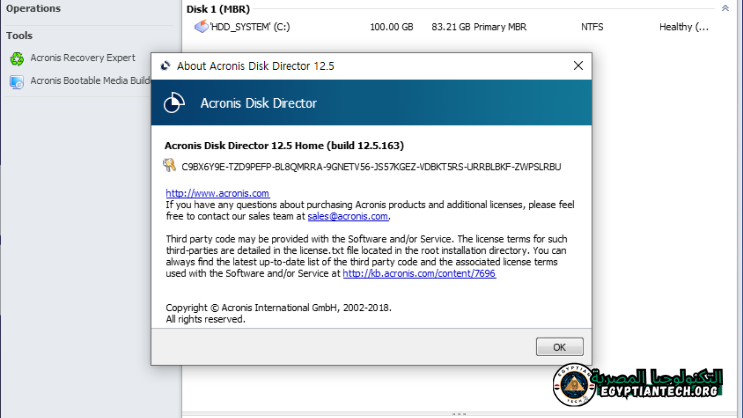Click the build 12.5.163 version line
The image size is (743, 418).
coord(284,145)
